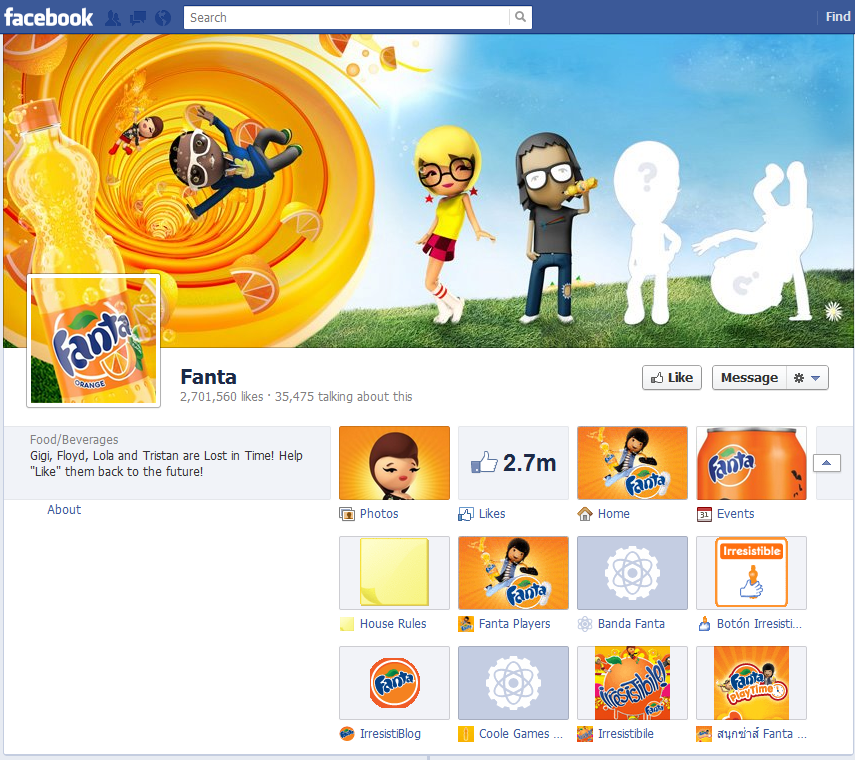
Task: Click the small Irresistibile icon
Action: pyautogui.click(x=585, y=734)
